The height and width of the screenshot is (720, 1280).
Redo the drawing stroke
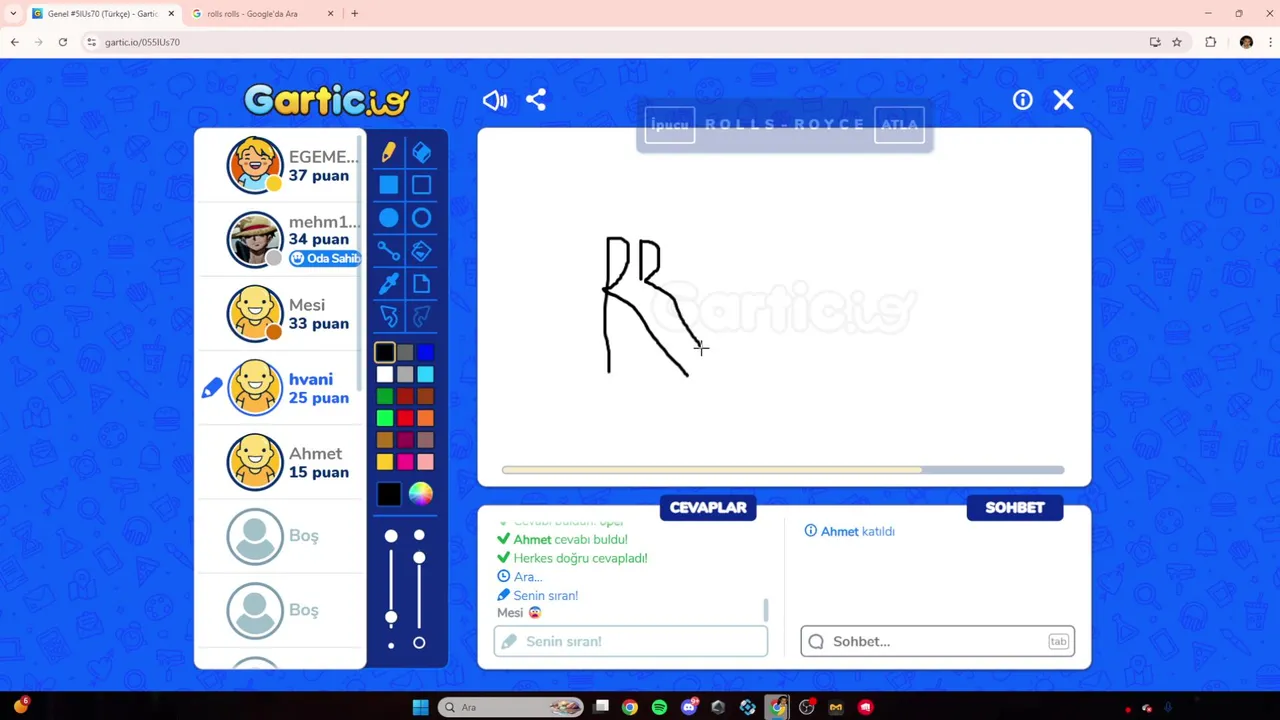421,317
